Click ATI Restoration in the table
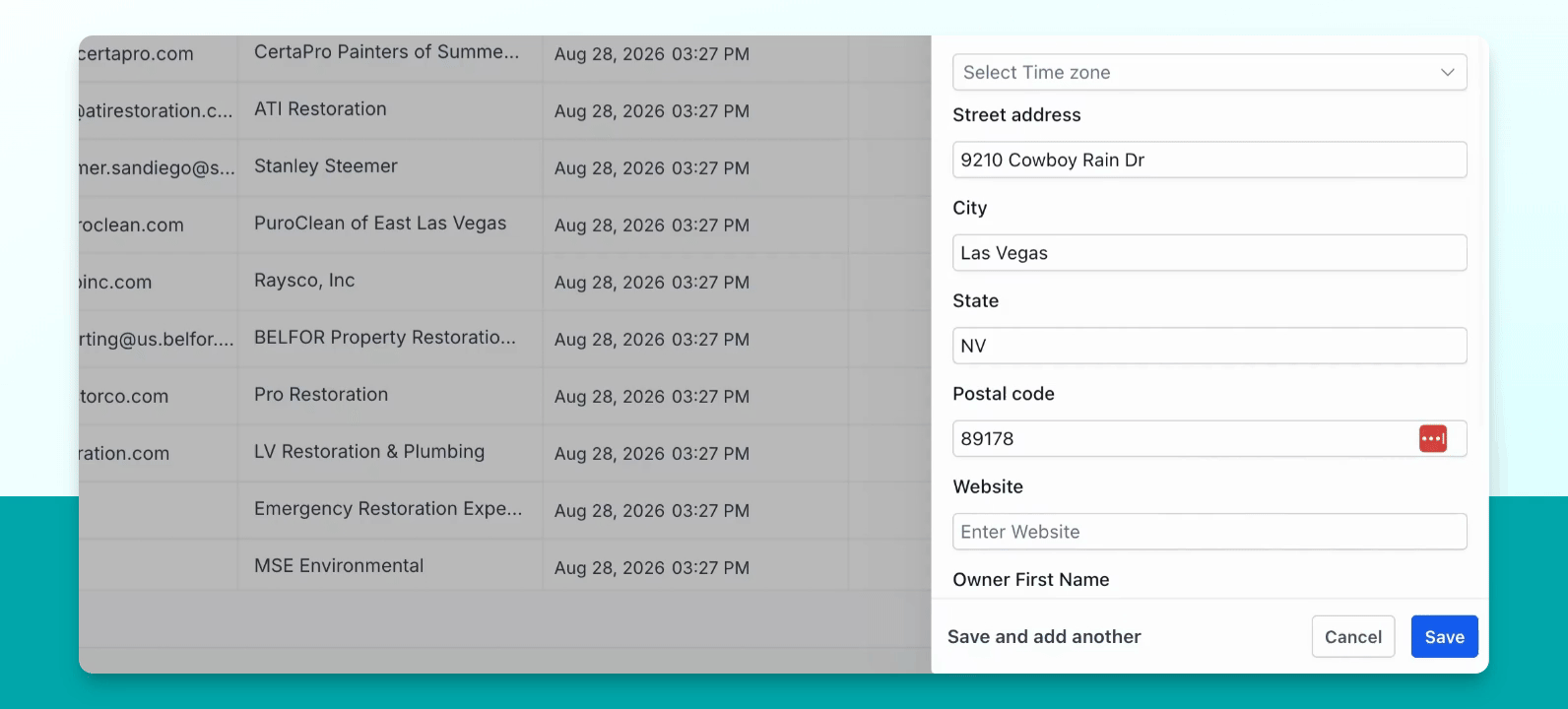The height and width of the screenshot is (709, 1568). (320, 109)
